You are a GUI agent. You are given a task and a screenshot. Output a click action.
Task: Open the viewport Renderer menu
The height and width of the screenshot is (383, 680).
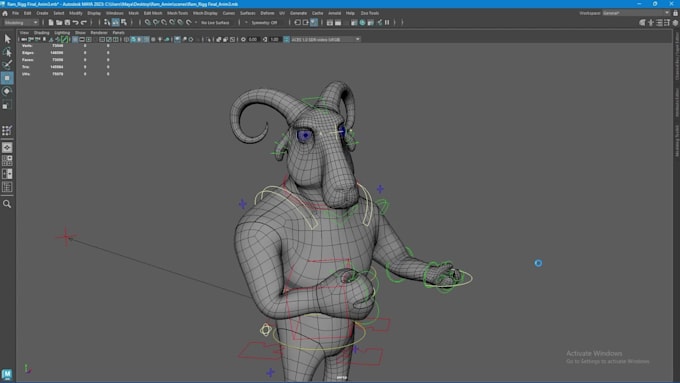99,33
